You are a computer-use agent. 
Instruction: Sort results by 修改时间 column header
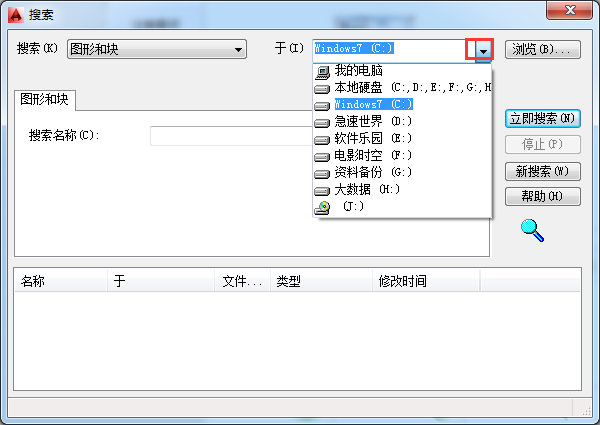426,281
